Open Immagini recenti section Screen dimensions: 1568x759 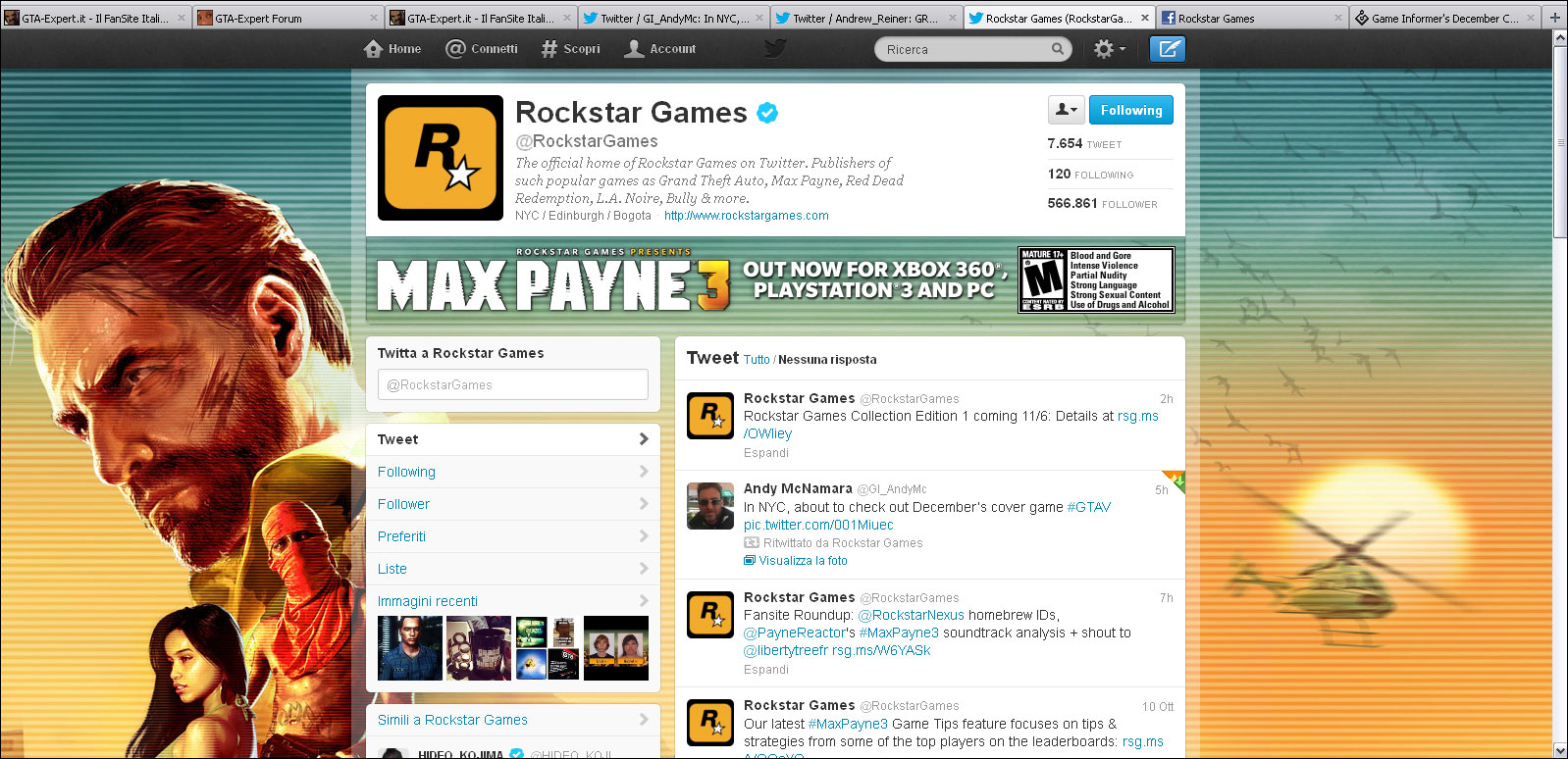click(x=428, y=601)
